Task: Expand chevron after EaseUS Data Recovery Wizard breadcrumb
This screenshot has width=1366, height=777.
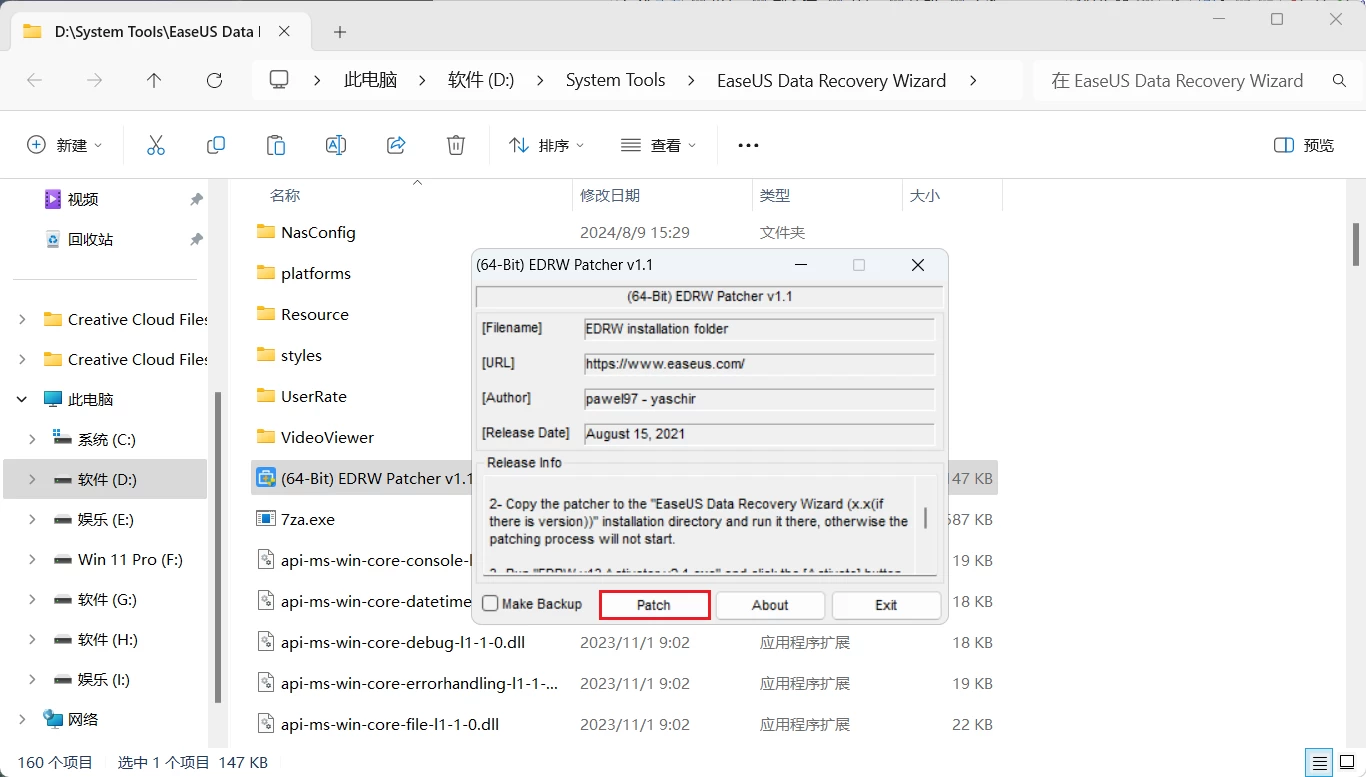Action: 973,81
